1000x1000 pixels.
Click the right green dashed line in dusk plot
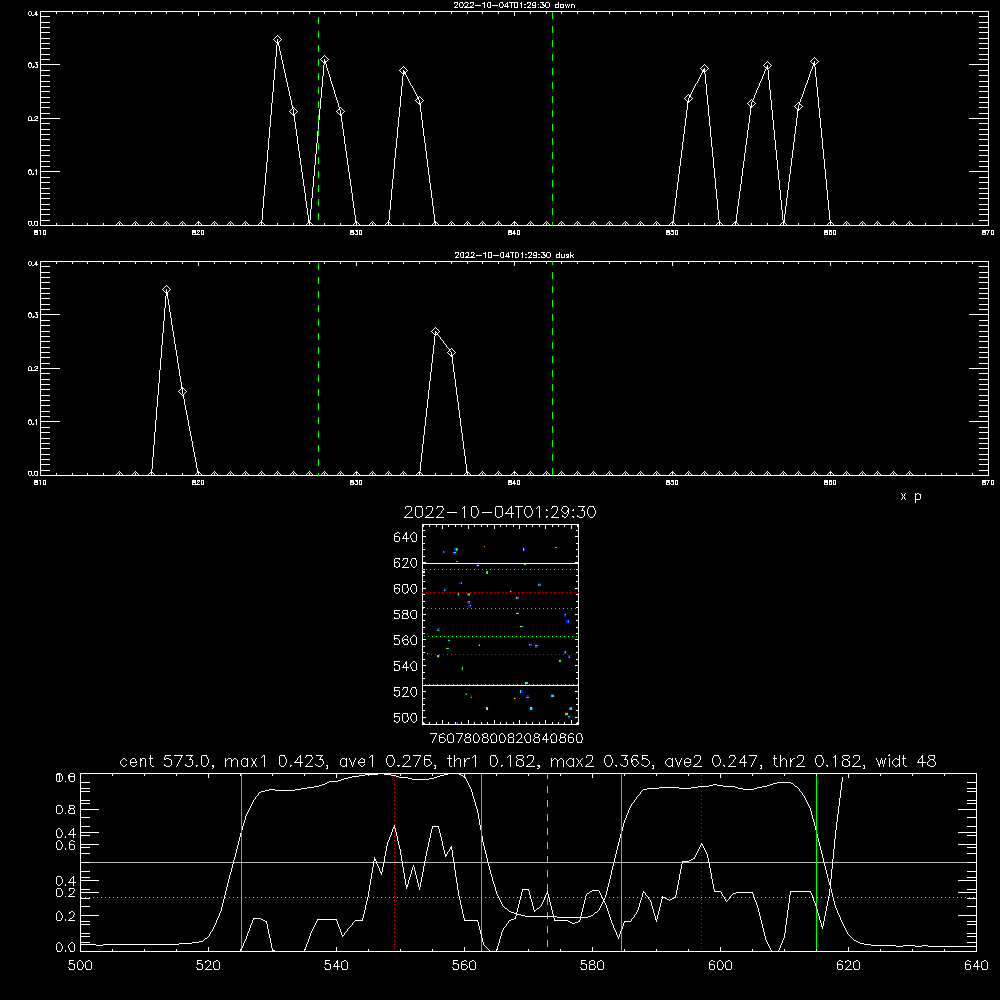click(x=552, y=368)
